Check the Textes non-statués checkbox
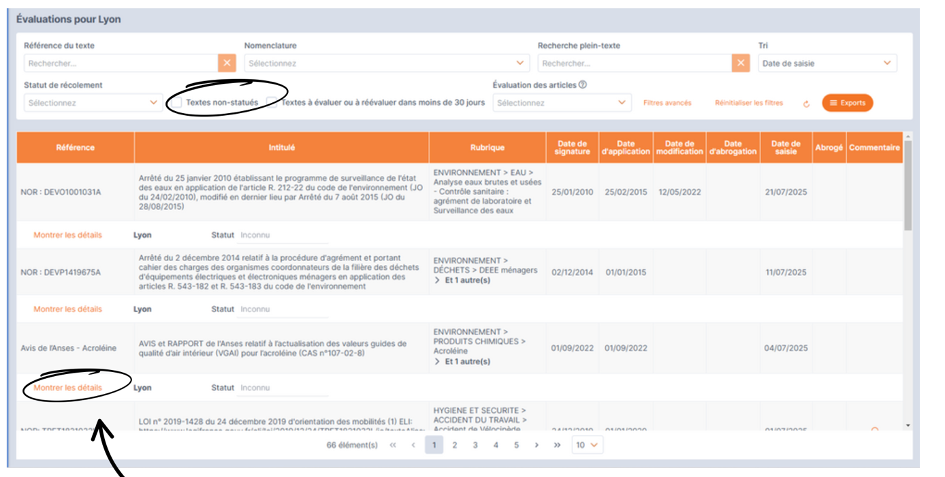 pos(176,102)
